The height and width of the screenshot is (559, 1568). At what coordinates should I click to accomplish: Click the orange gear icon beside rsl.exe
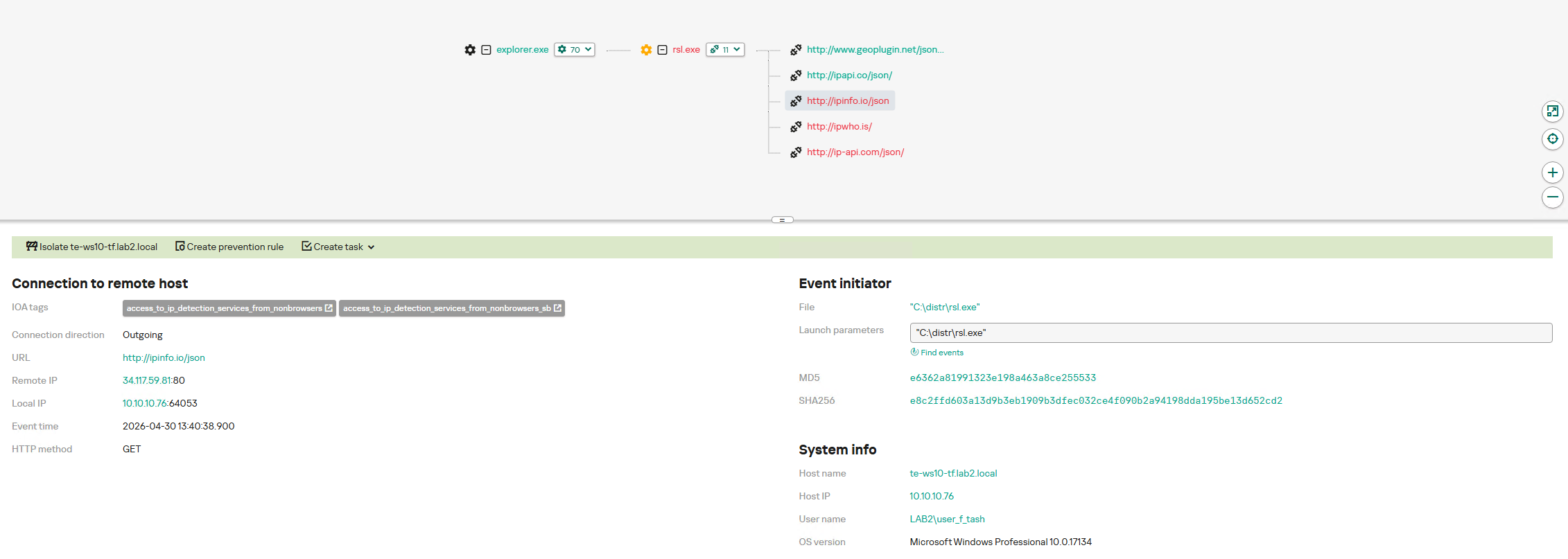coord(646,50)
